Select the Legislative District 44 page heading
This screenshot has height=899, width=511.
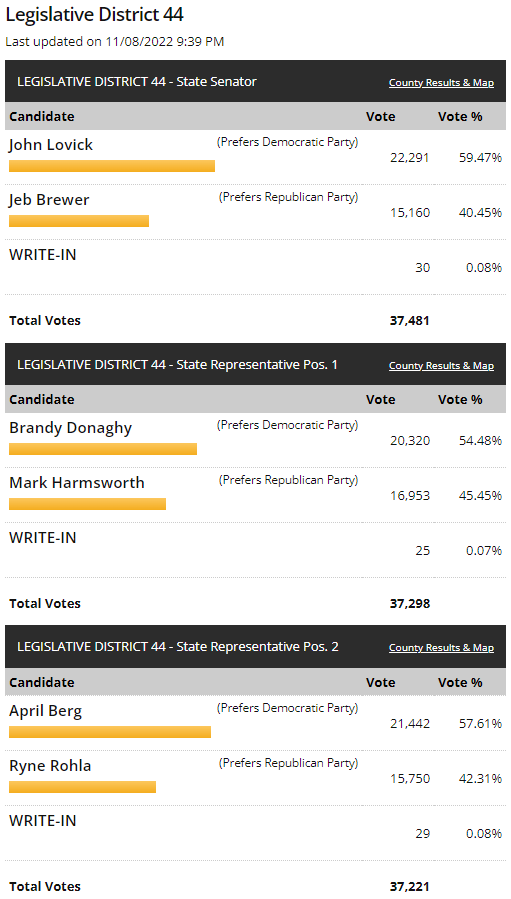coord(95,15)
